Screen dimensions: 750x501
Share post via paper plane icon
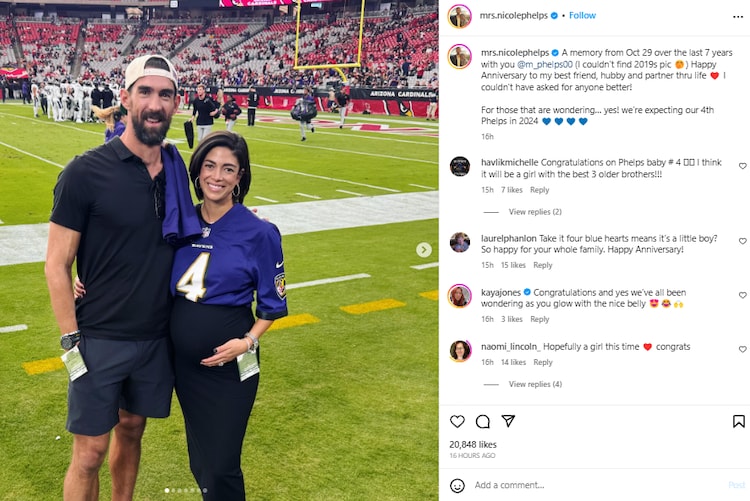click(x=508, y=421)
